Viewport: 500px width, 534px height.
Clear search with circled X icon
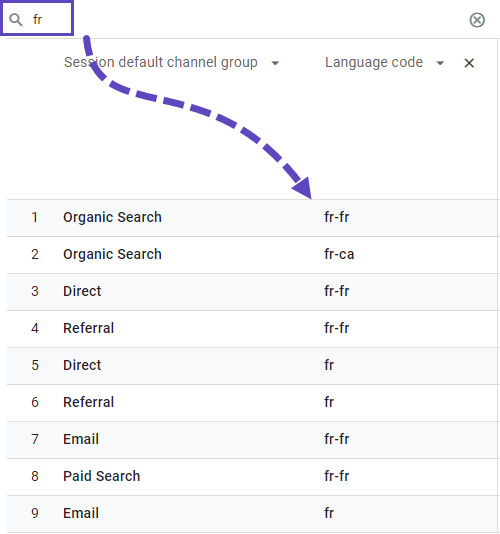tap(477, 20)
